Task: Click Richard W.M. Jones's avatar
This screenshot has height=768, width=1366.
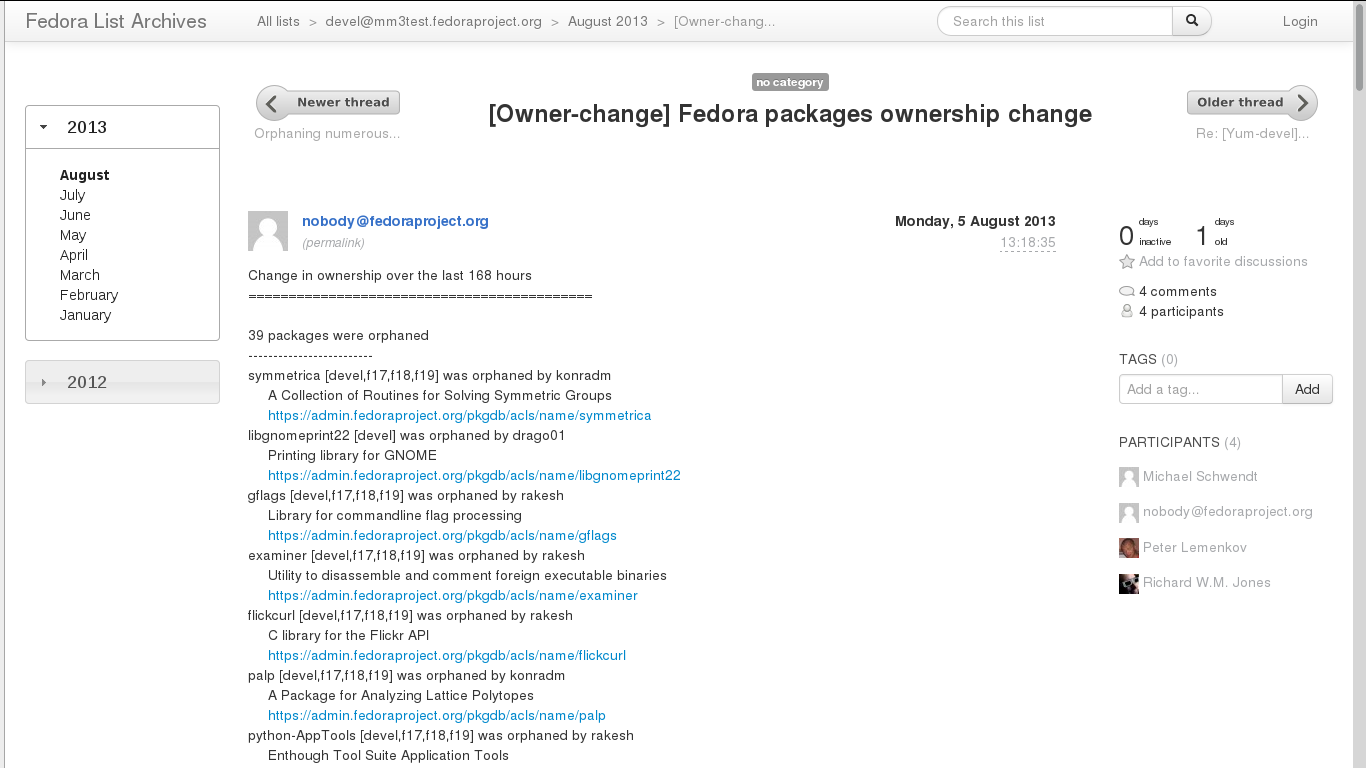Action: (x=1129, y=583)
